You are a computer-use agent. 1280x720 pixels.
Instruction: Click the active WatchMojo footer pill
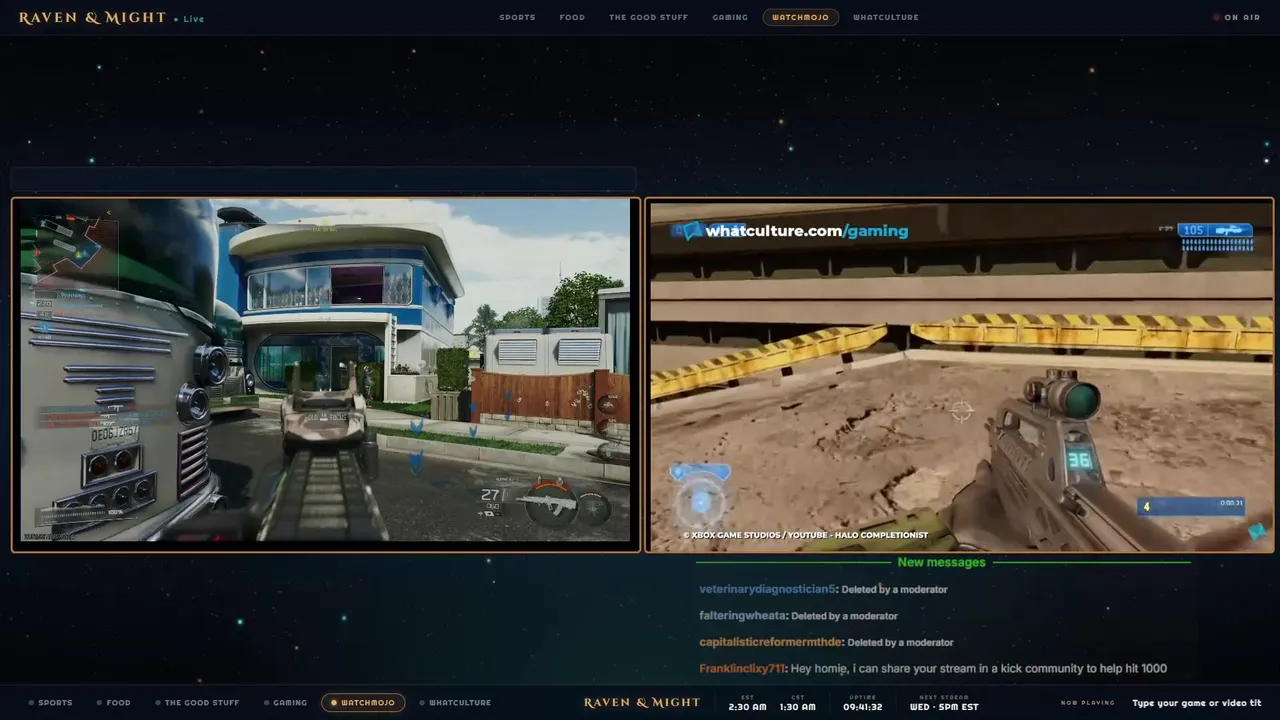tap(363, 703)
